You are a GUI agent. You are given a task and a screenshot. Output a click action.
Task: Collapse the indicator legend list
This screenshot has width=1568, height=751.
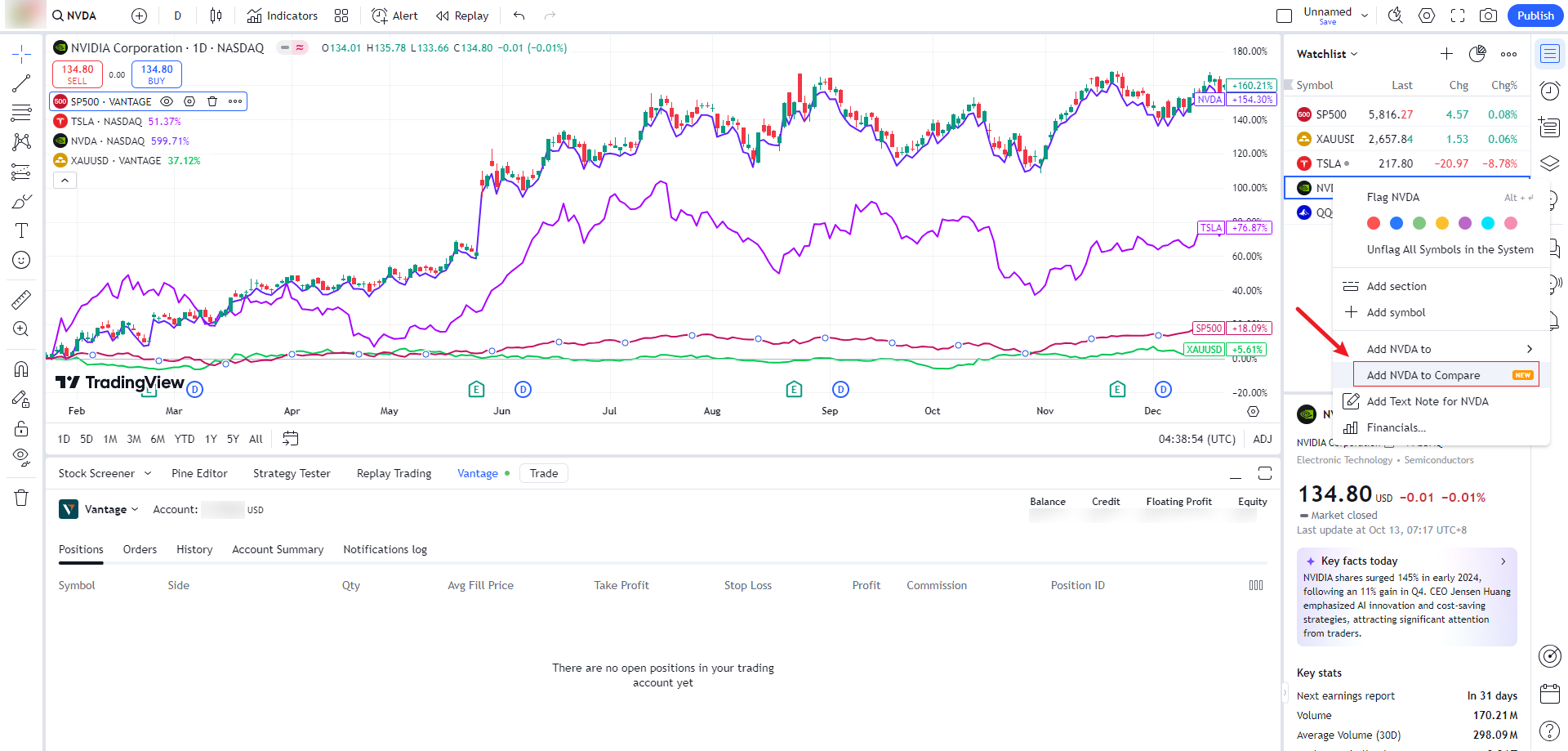[65, 181]
